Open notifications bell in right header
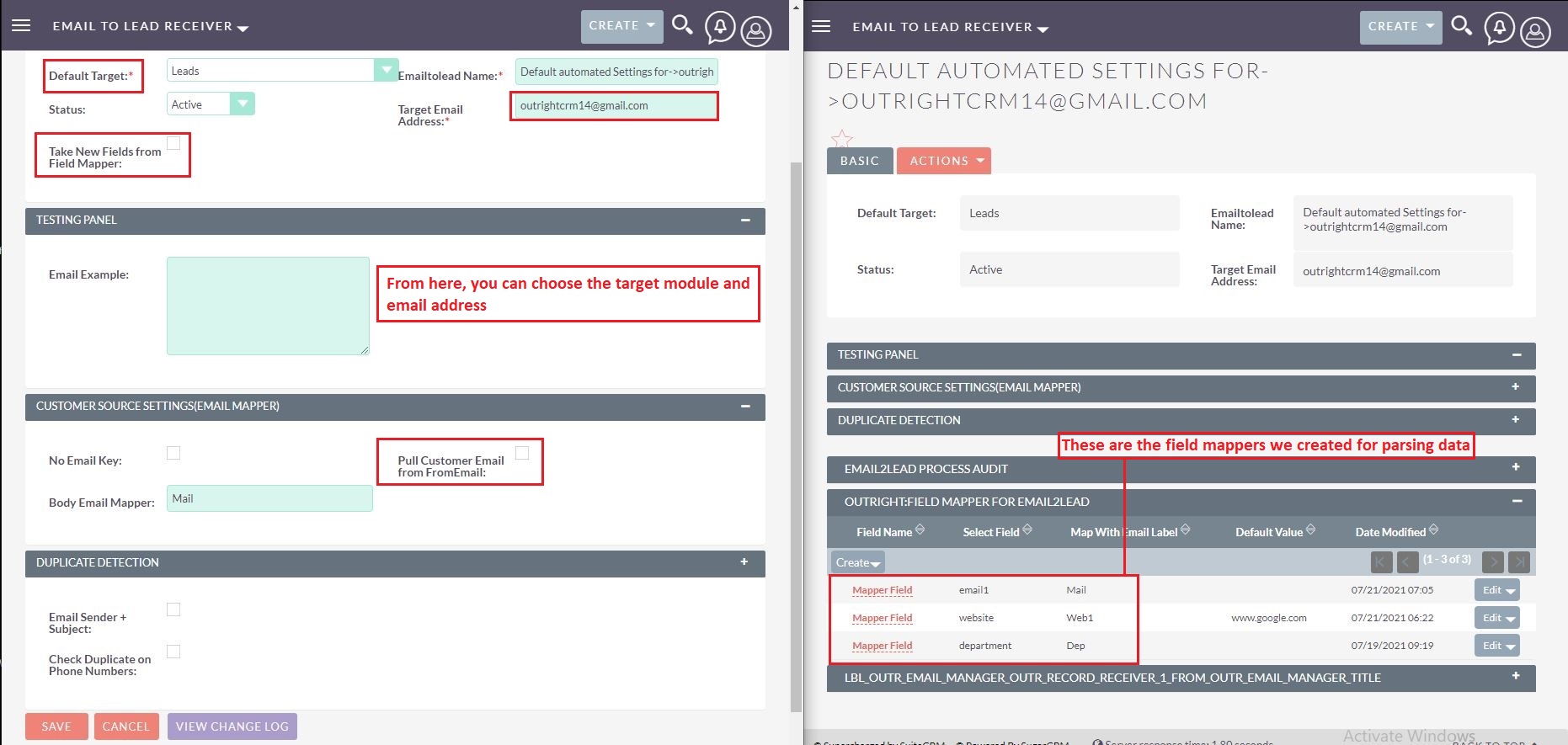 coord(1499,29)
